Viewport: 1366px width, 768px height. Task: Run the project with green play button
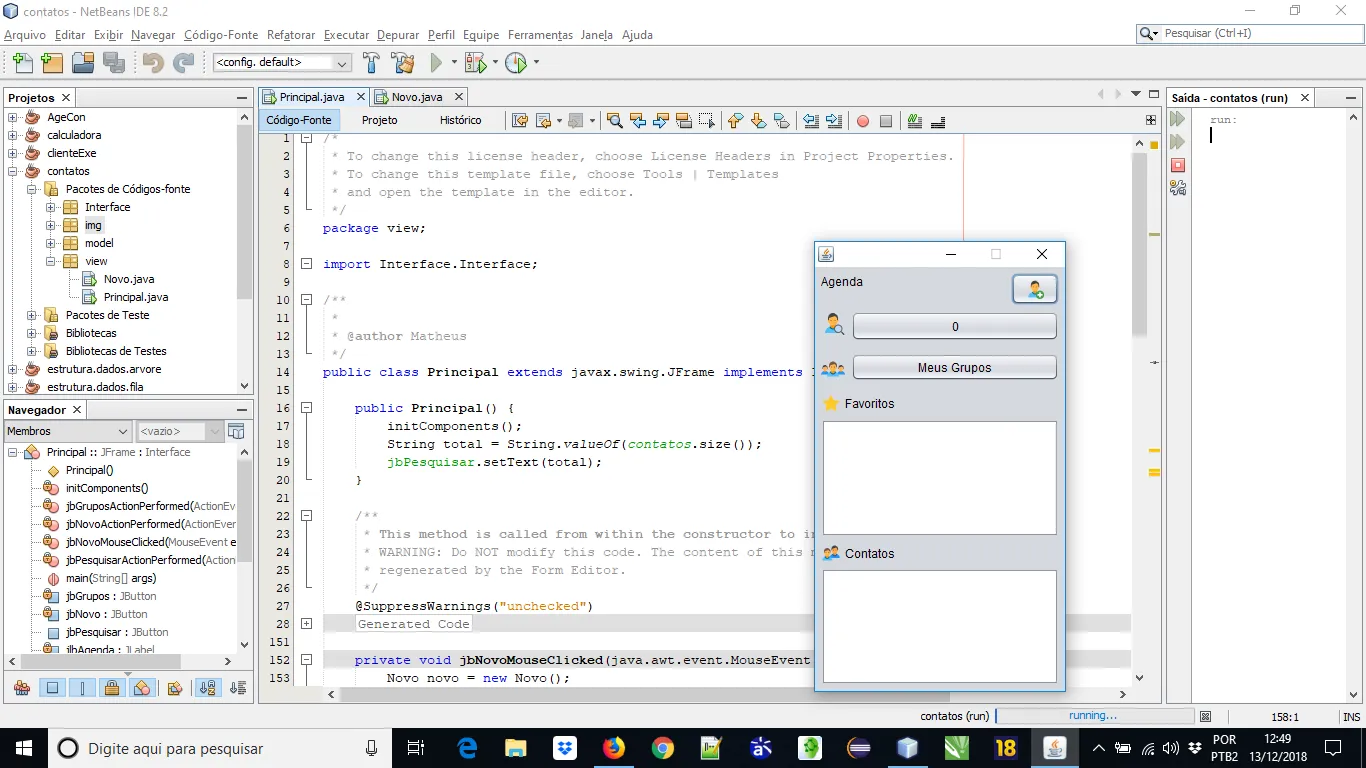click(x=436, y=63)
